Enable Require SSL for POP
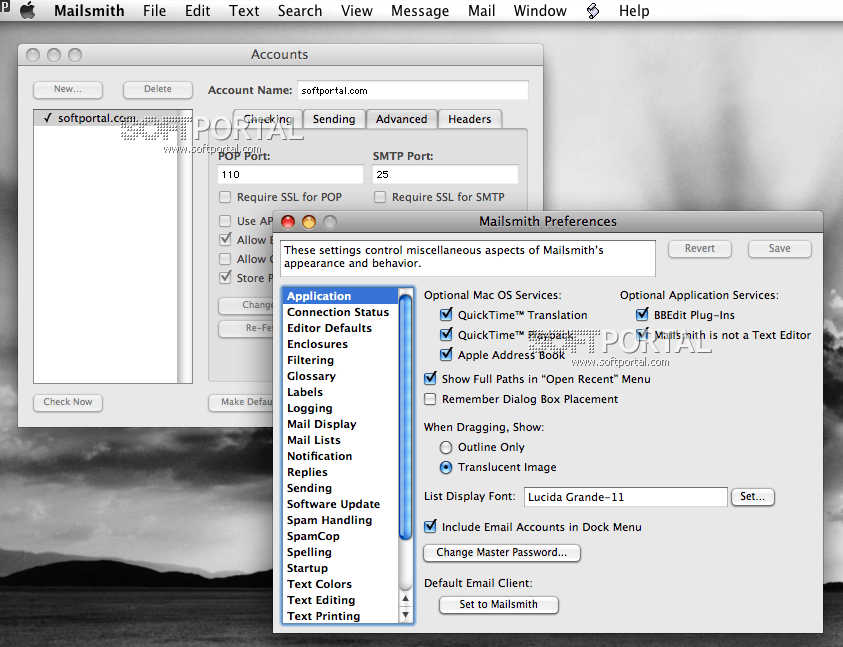The height and width of the screenshot is (647, 843). pos(225,197)
